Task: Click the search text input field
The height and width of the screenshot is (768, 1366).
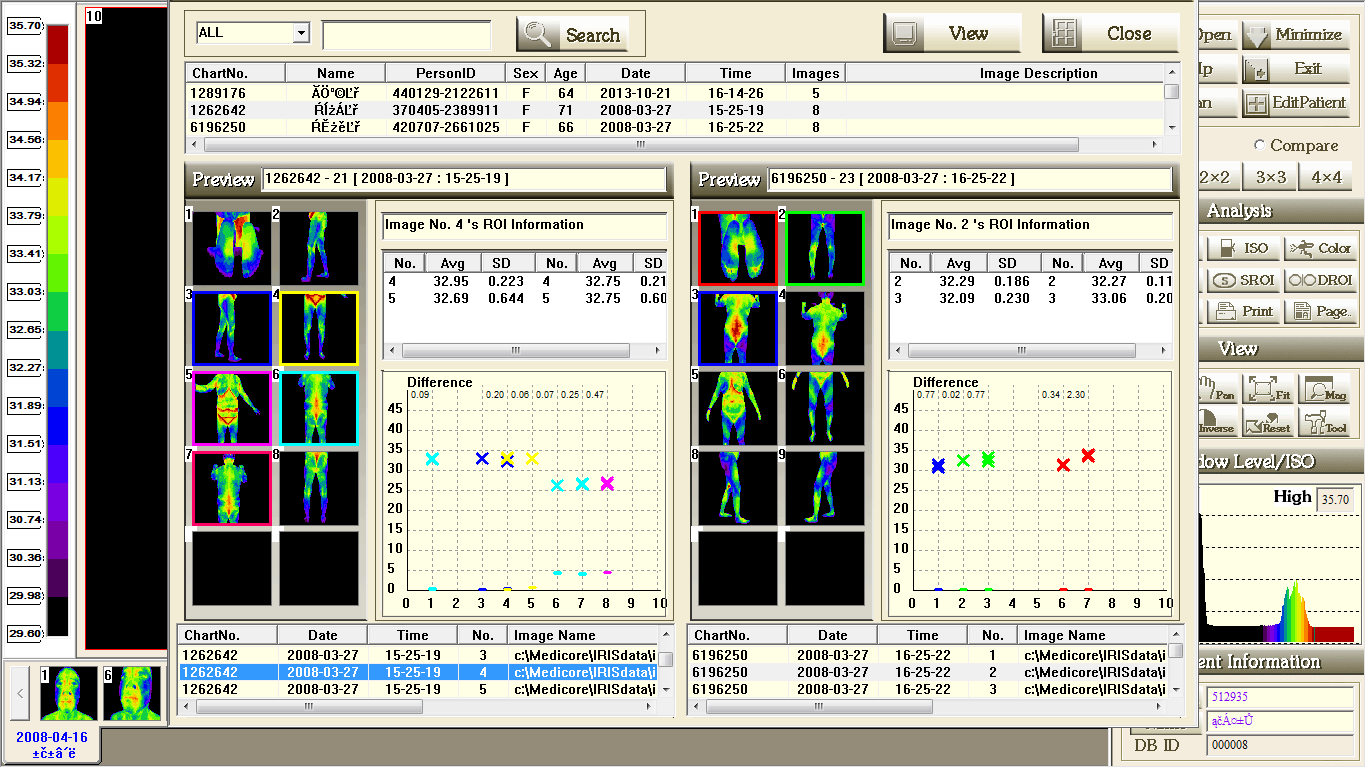Action: [x=407, y=35]
